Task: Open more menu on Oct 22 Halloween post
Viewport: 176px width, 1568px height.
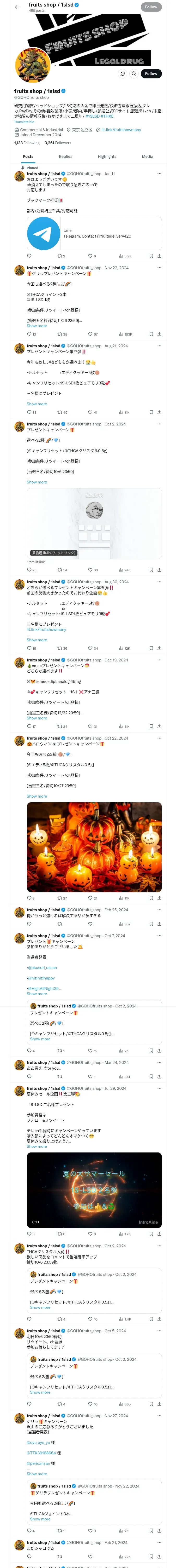Action: pos(160,738)
